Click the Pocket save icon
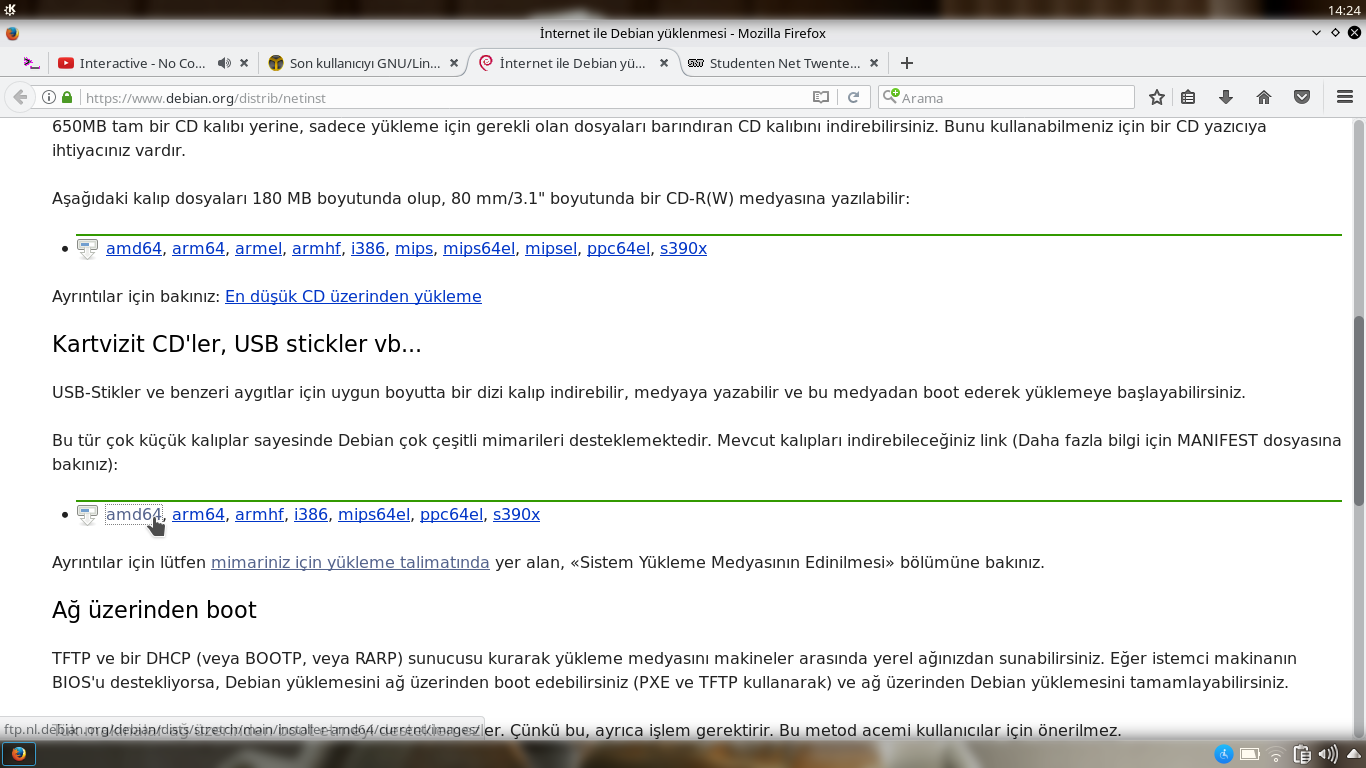Image resolution: width=1366 pixels, height=768 pixels. pos(1302,97)
